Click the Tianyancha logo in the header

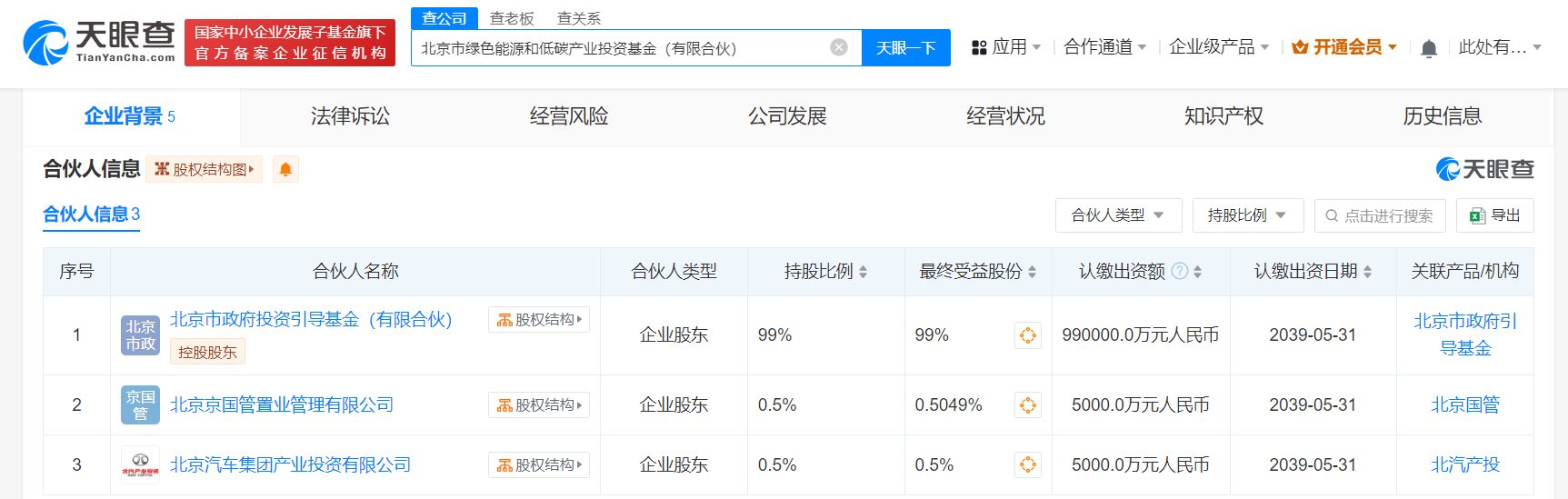coord(99,43)
